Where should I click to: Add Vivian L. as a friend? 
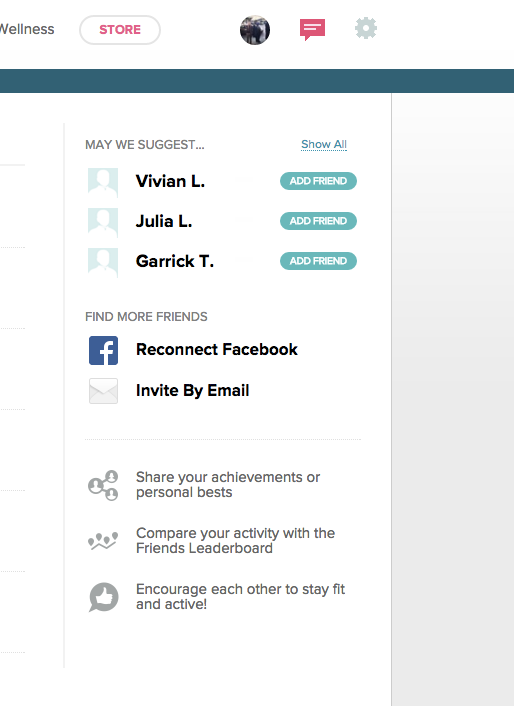(x=318, y=181)
